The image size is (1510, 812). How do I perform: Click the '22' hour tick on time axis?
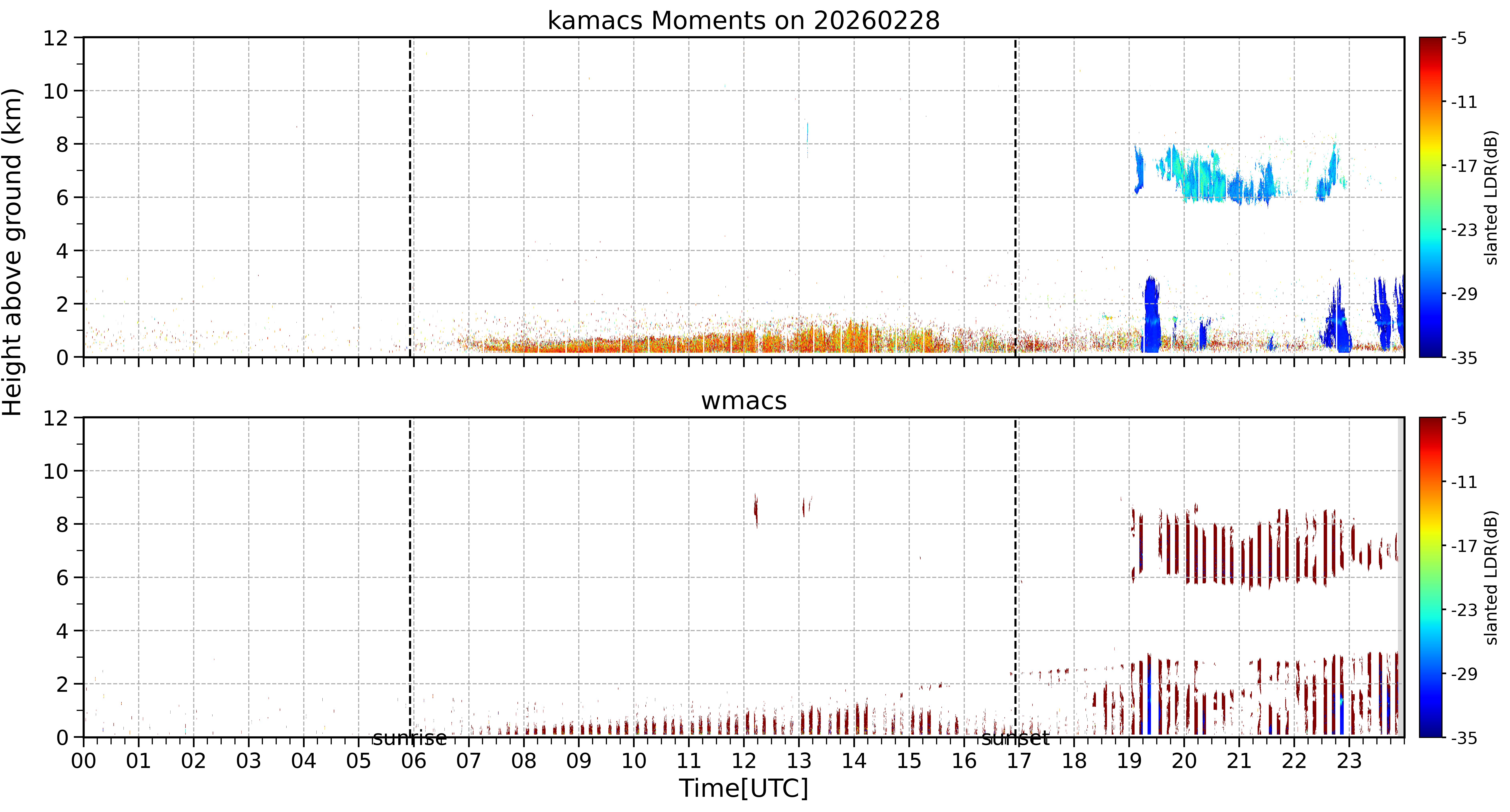[1294, 761]
